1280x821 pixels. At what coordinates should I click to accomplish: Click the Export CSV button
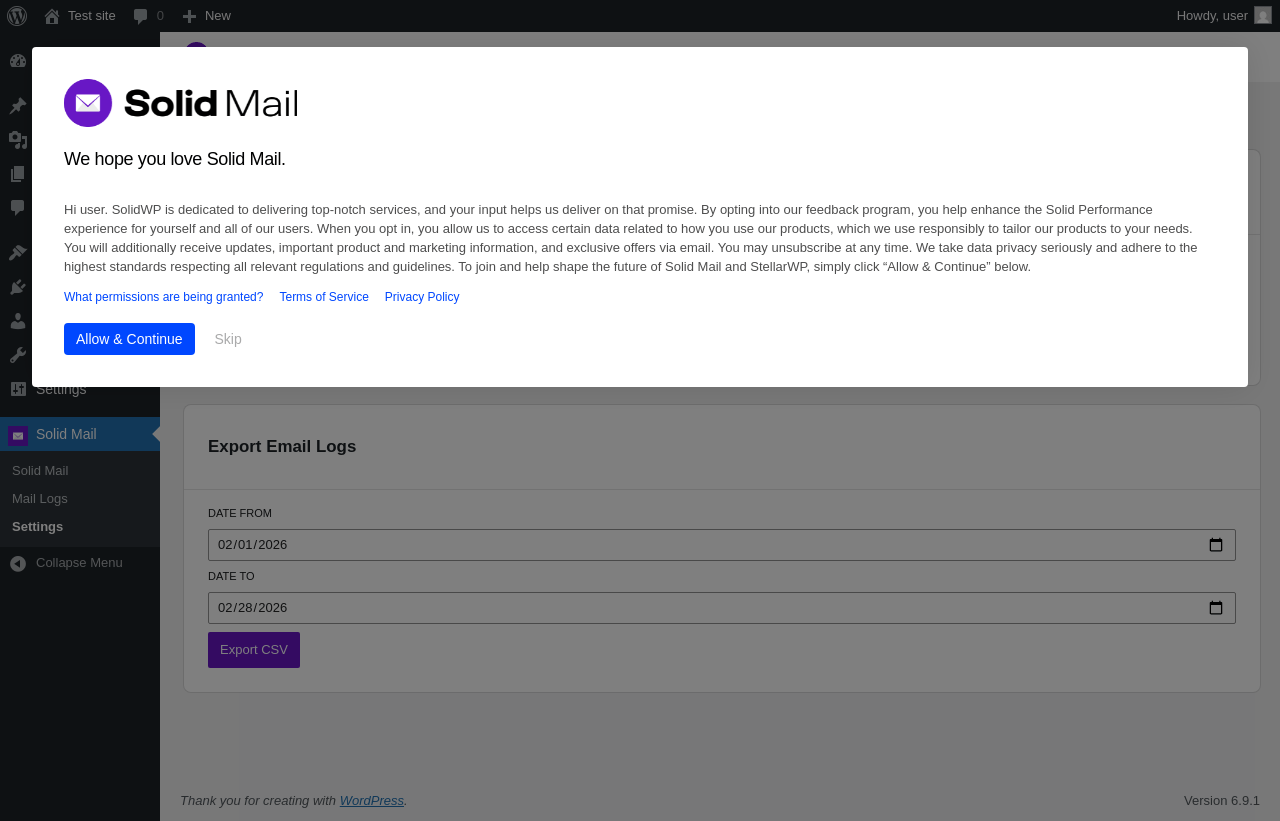254,650
